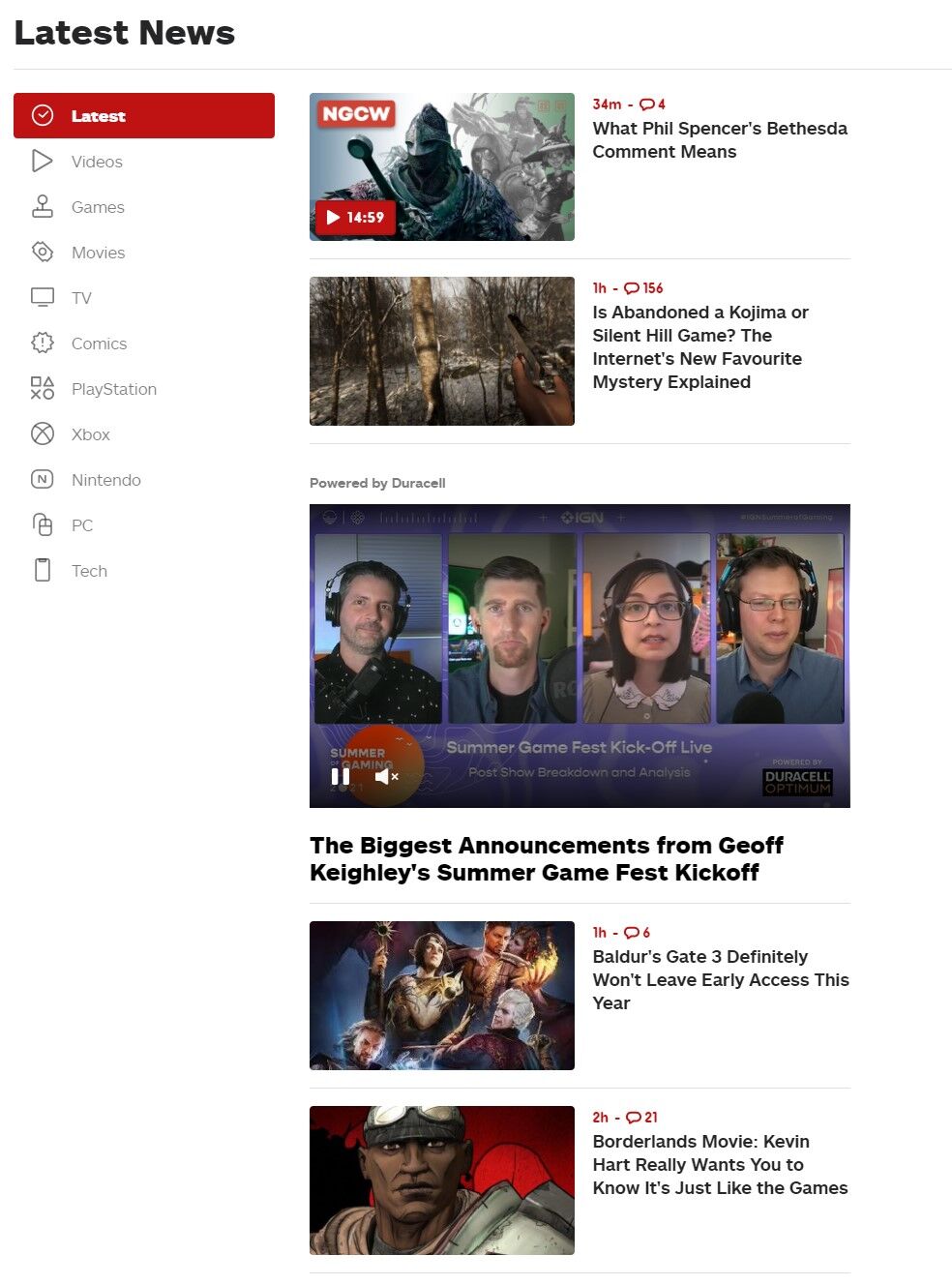Screen dimensions: 952x1285
Task: Go to Tech news
Action: [x=89, y=571]
